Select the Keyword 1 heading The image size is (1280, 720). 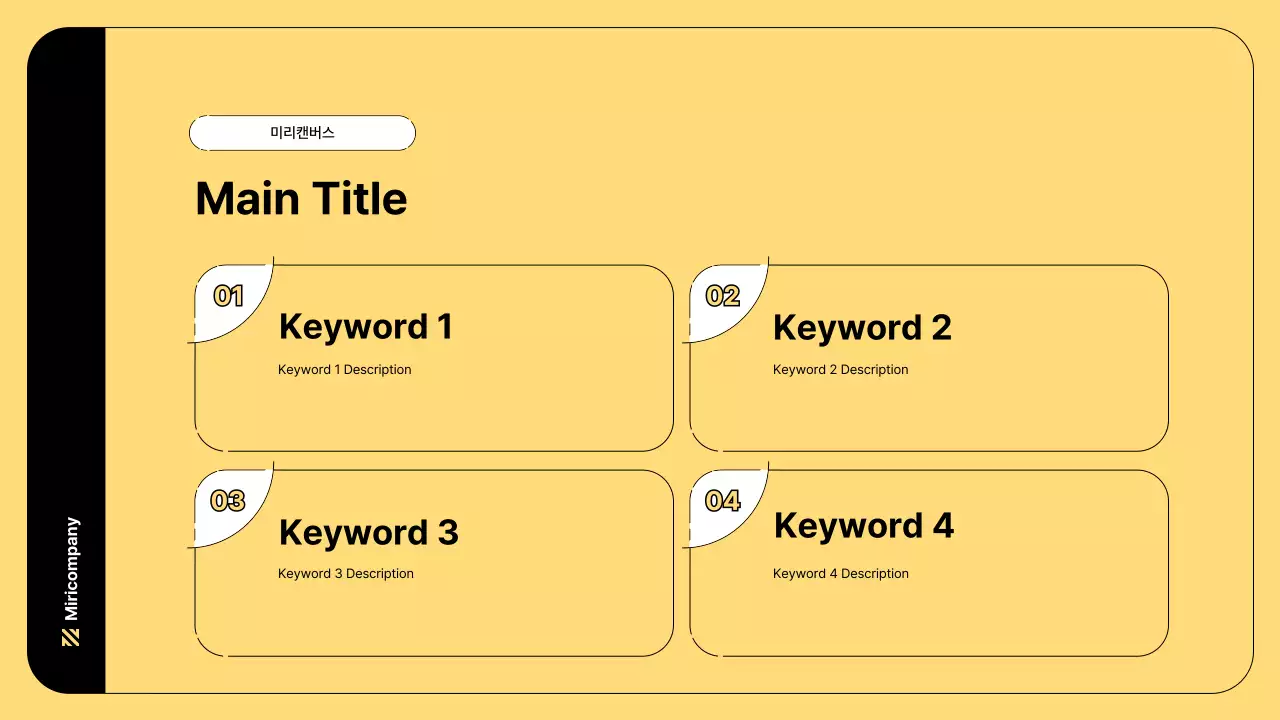365,327
